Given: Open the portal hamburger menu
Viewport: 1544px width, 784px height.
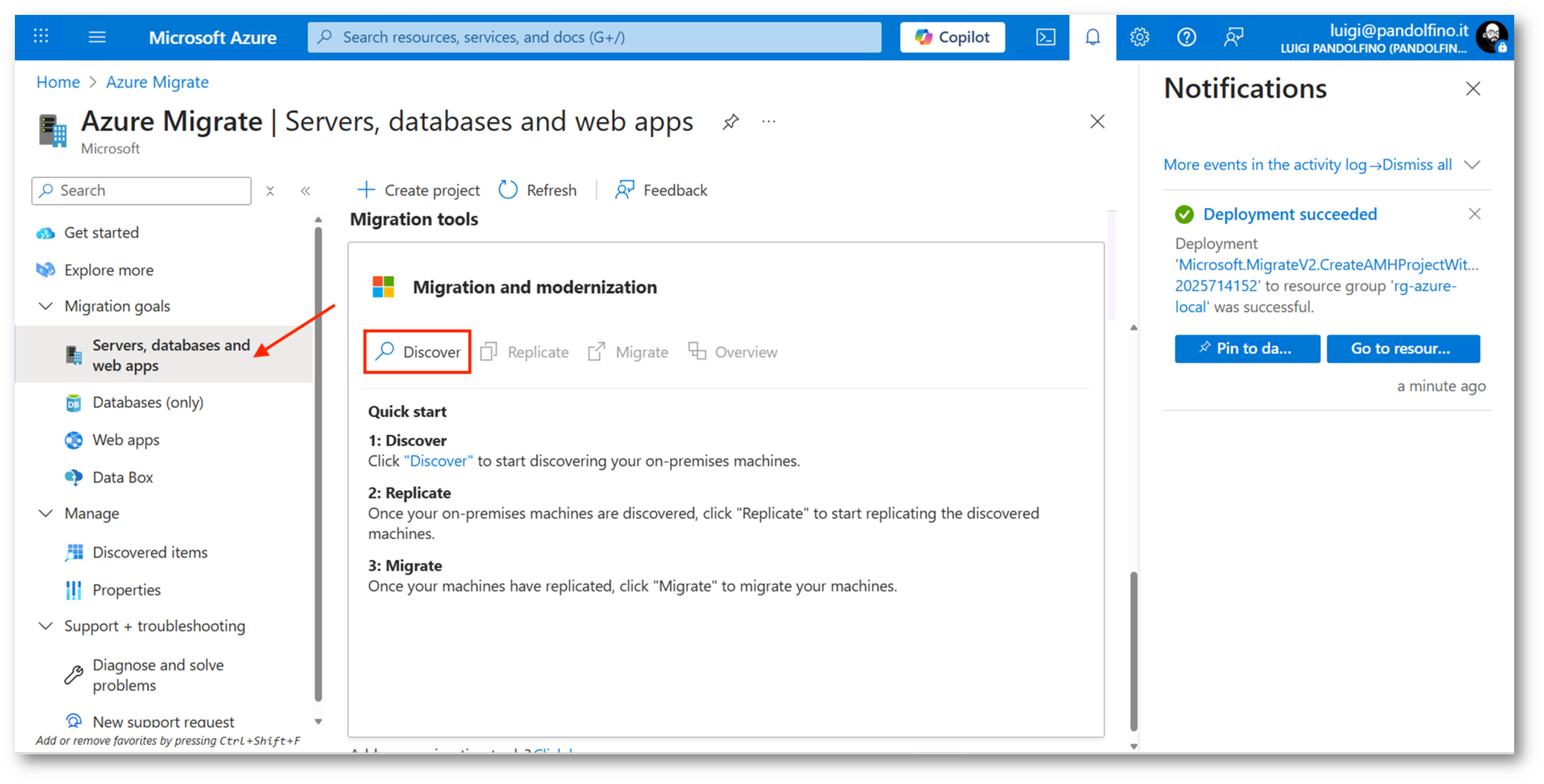Looking at the screenshot, I should pos(97,37).
